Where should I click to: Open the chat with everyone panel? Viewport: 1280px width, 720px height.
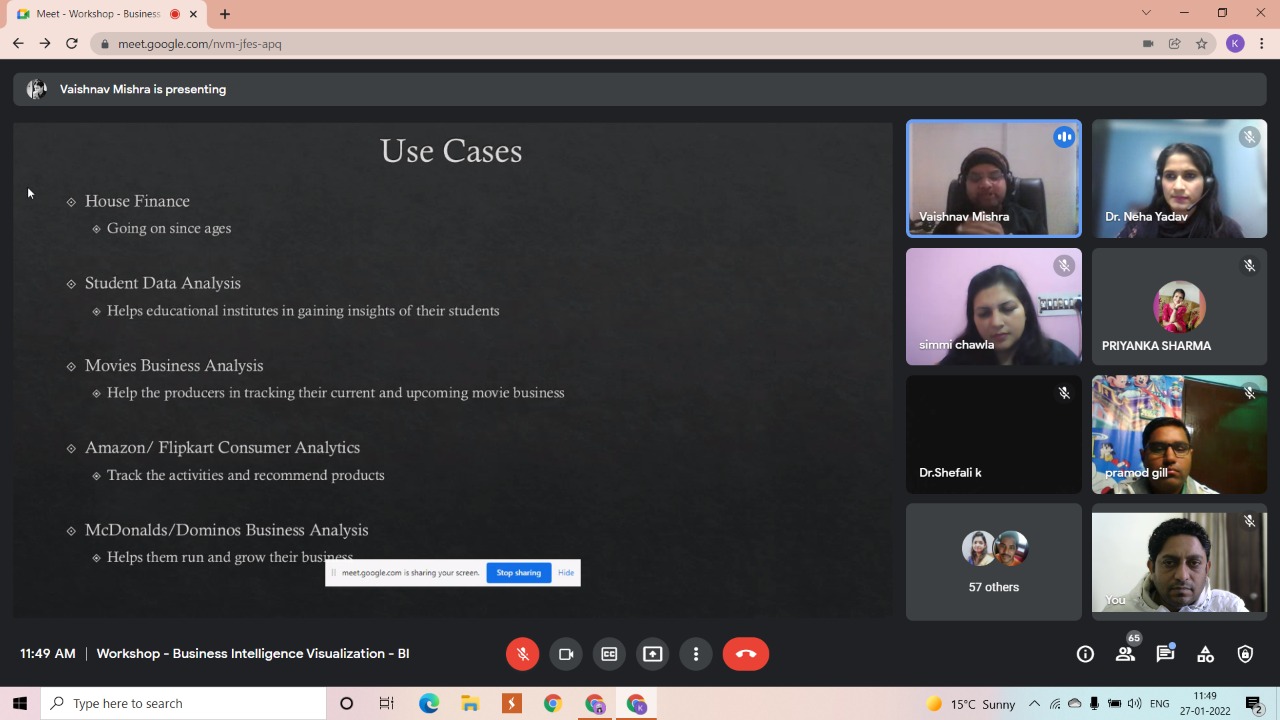[x=1165, y=654]
